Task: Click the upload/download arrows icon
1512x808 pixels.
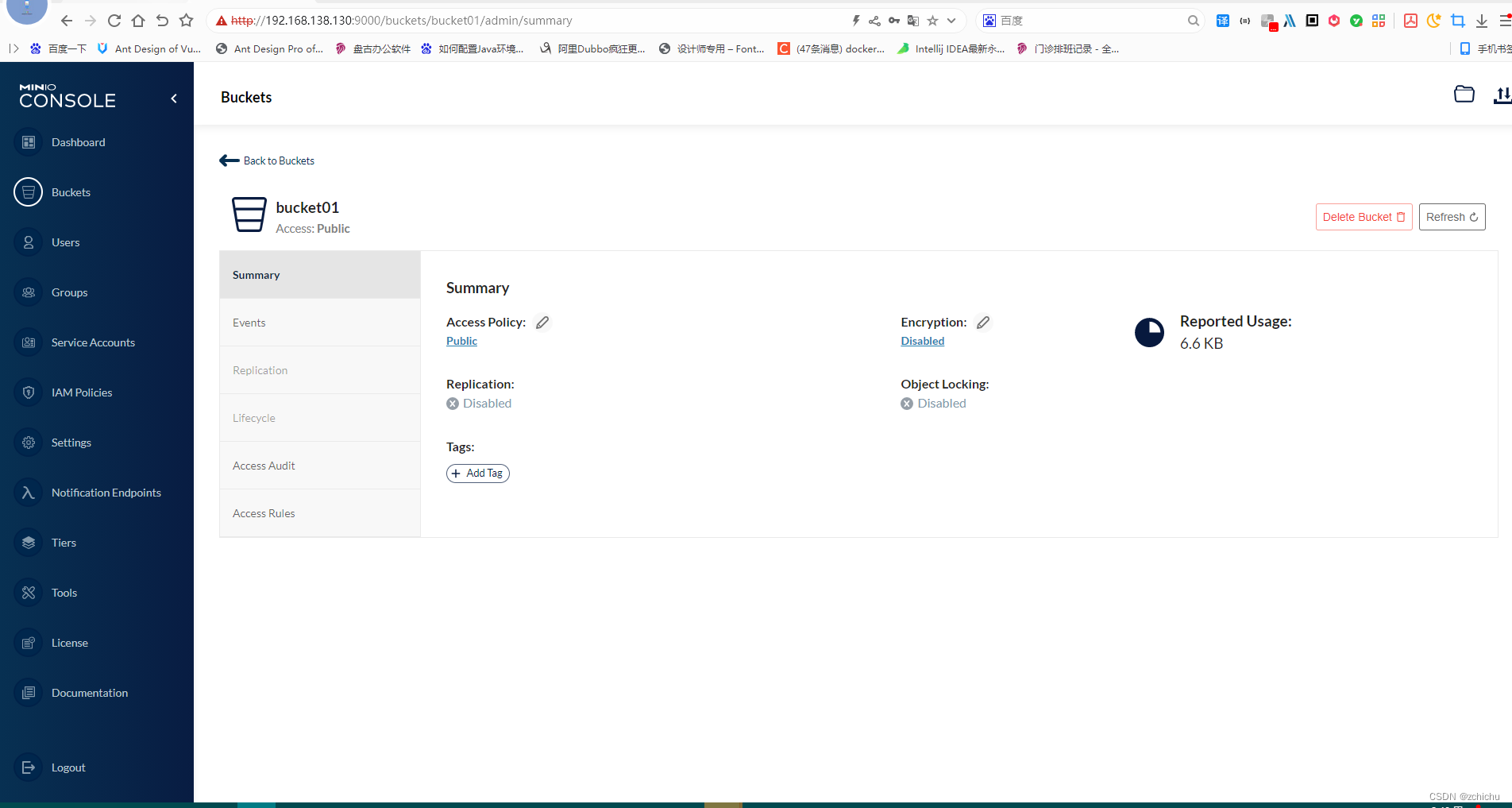Action: tap(1502, 95)
